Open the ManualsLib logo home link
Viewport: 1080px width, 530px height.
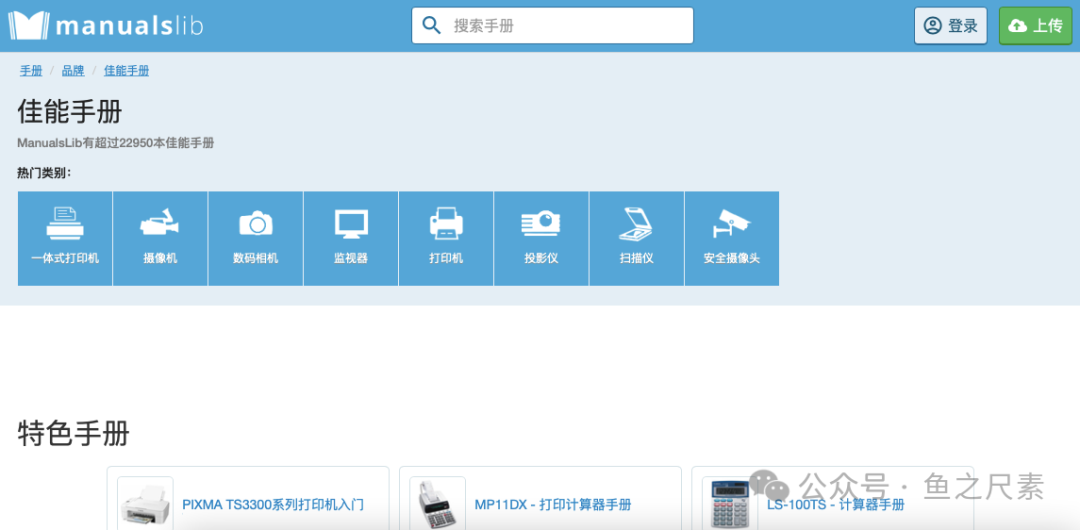point(105,26)
